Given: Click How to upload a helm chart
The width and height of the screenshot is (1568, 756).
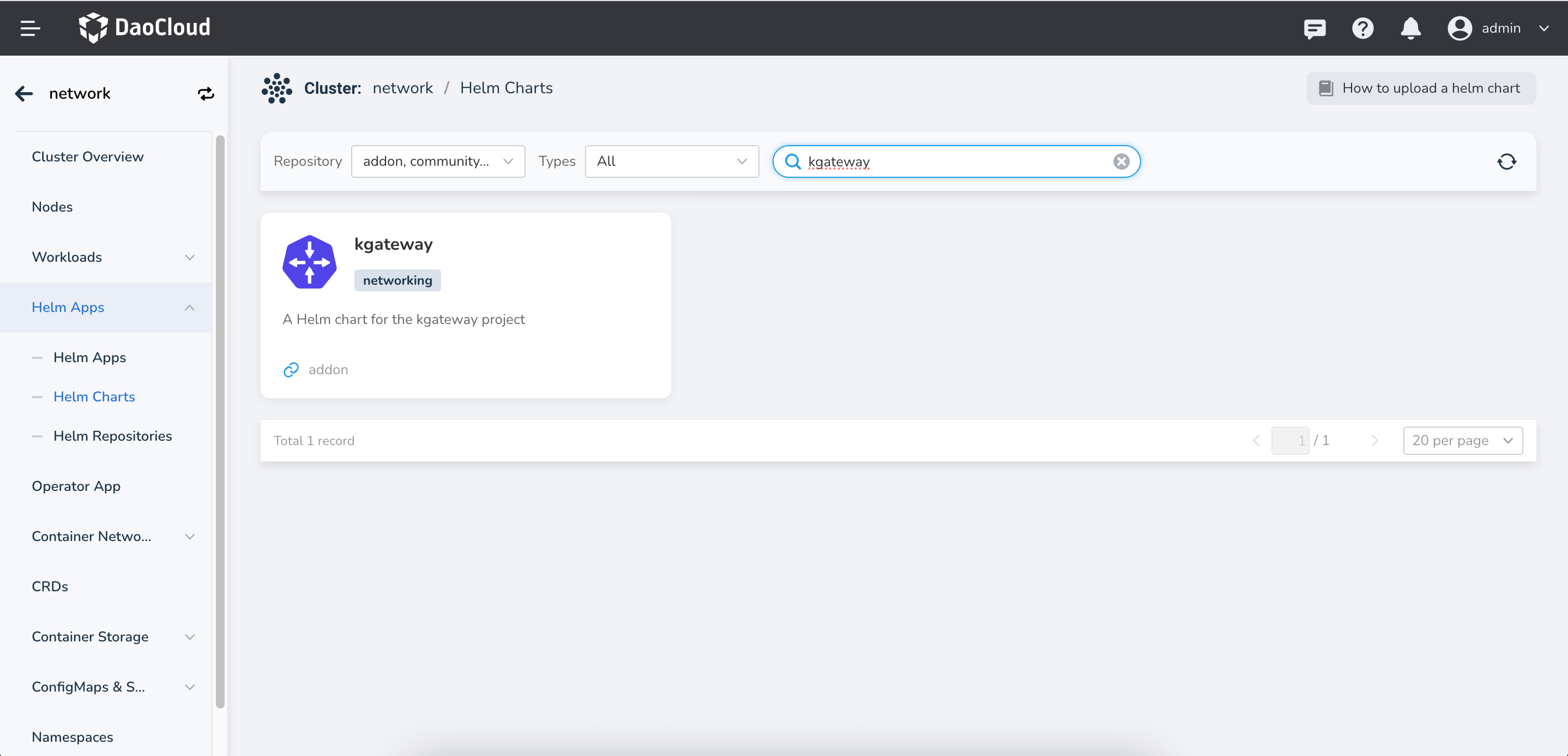Looking at the screenshot, I should 1420,88.
